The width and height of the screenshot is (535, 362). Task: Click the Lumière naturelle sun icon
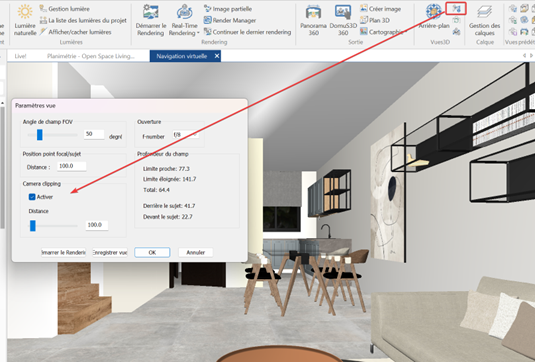coord(25,12)
